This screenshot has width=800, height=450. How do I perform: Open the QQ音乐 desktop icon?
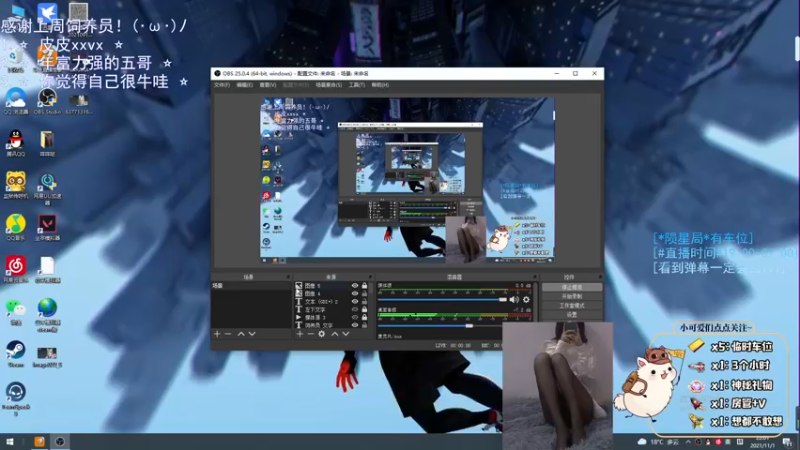15,228
